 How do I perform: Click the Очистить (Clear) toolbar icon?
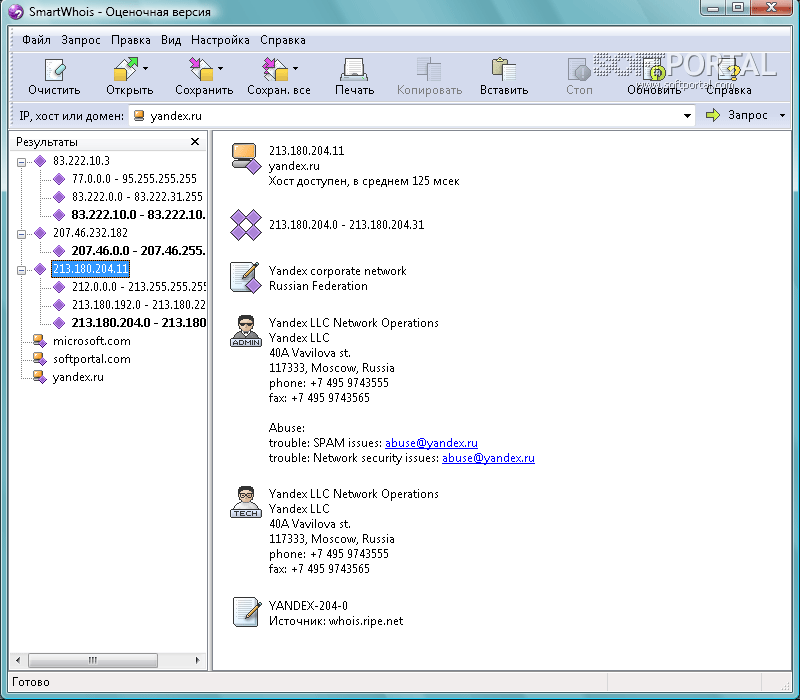click(x=55, y=70)
